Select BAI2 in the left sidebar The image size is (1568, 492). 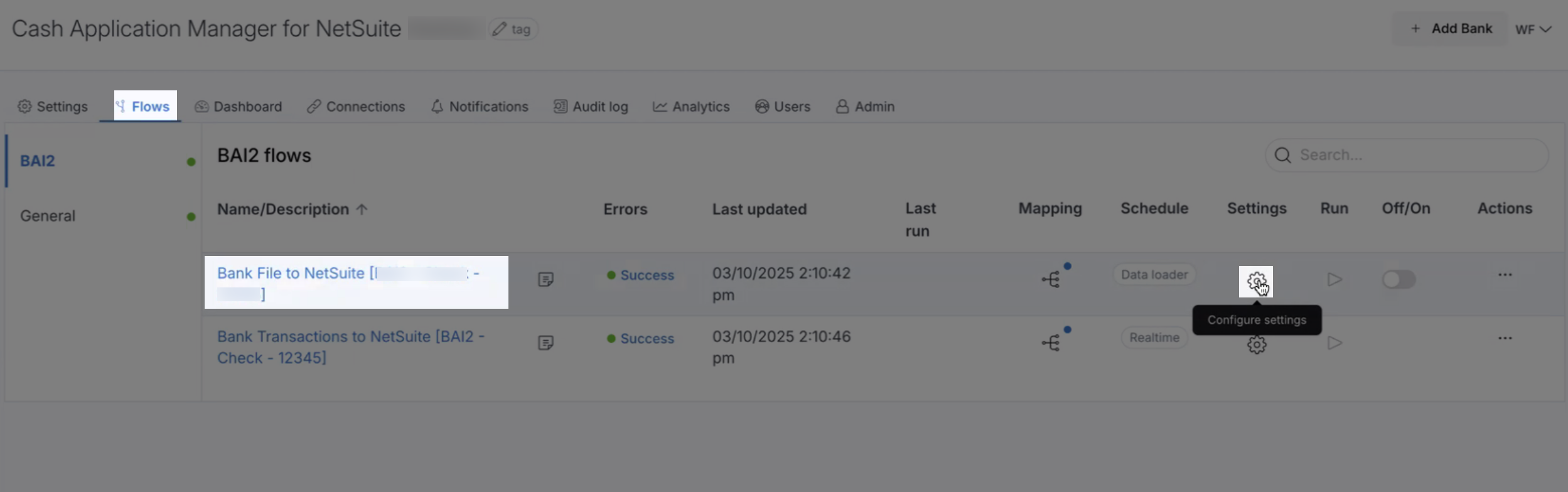coord(38,161)
